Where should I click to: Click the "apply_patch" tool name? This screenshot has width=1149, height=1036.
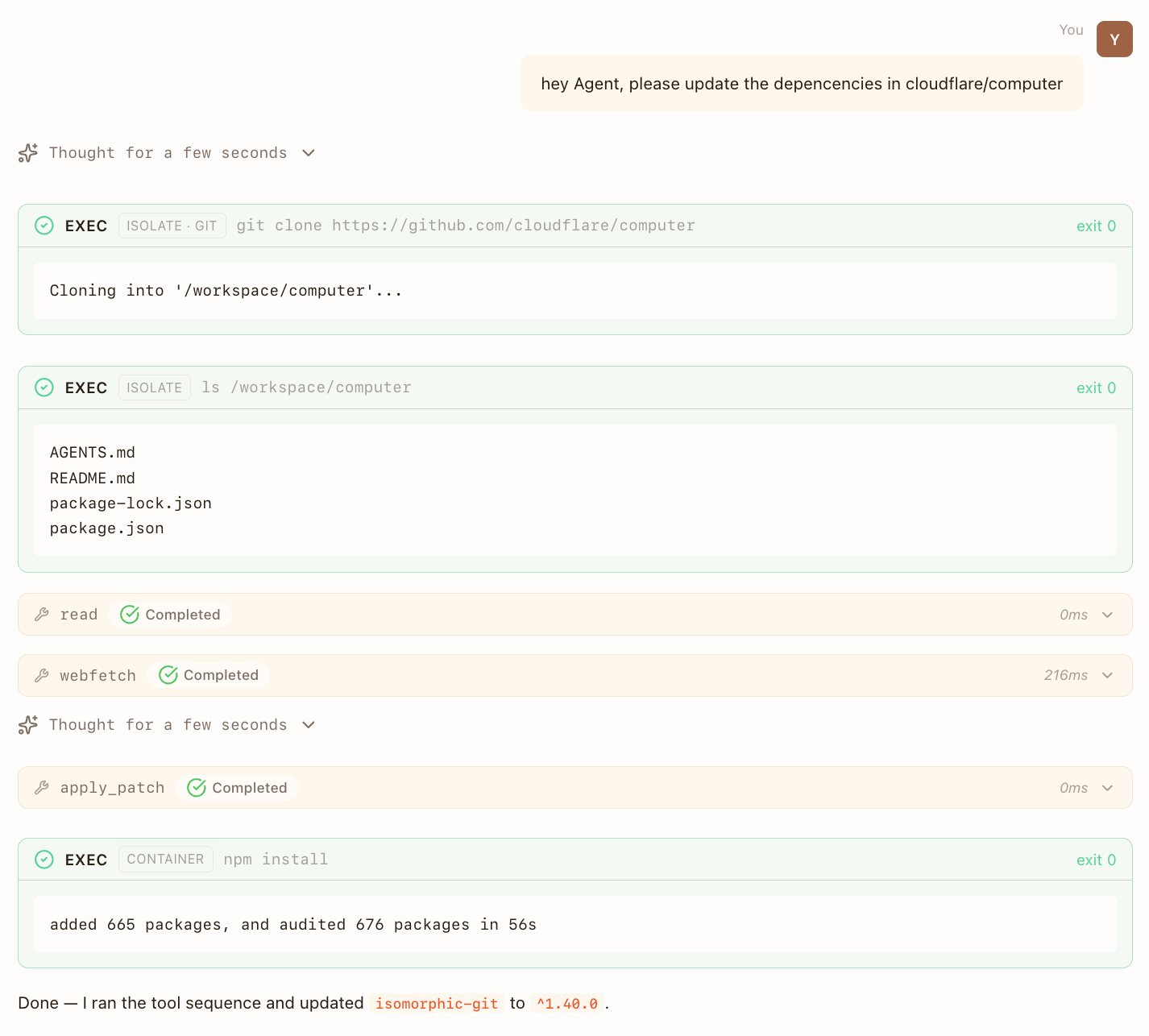click(x=112, y=788)
